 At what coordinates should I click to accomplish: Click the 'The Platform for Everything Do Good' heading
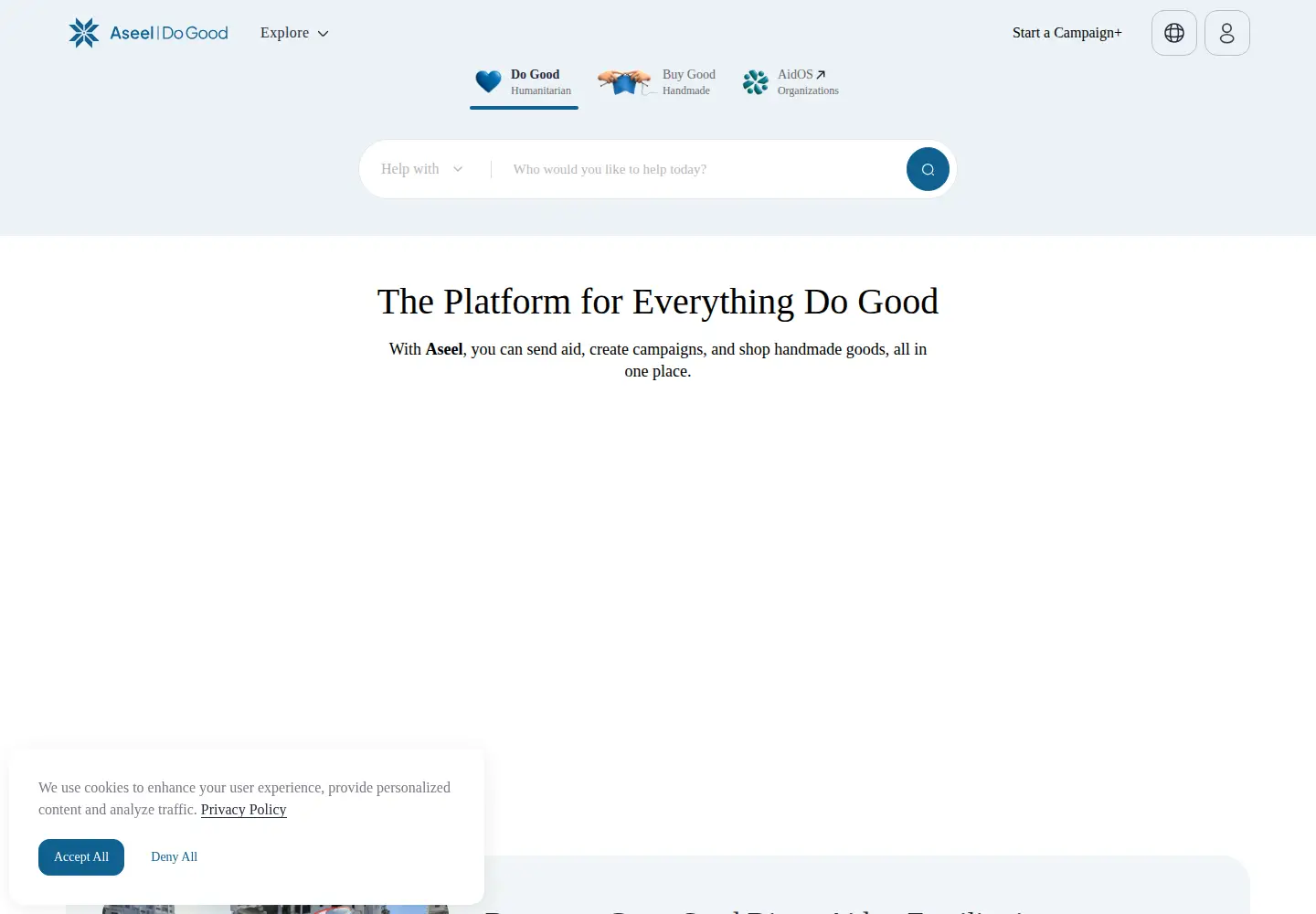[658, 302]
